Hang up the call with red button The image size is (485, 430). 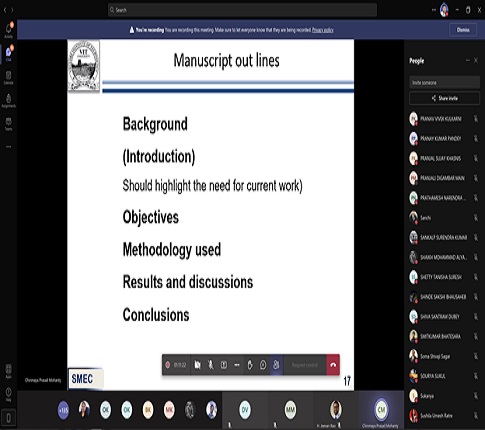tap(333, 365)
